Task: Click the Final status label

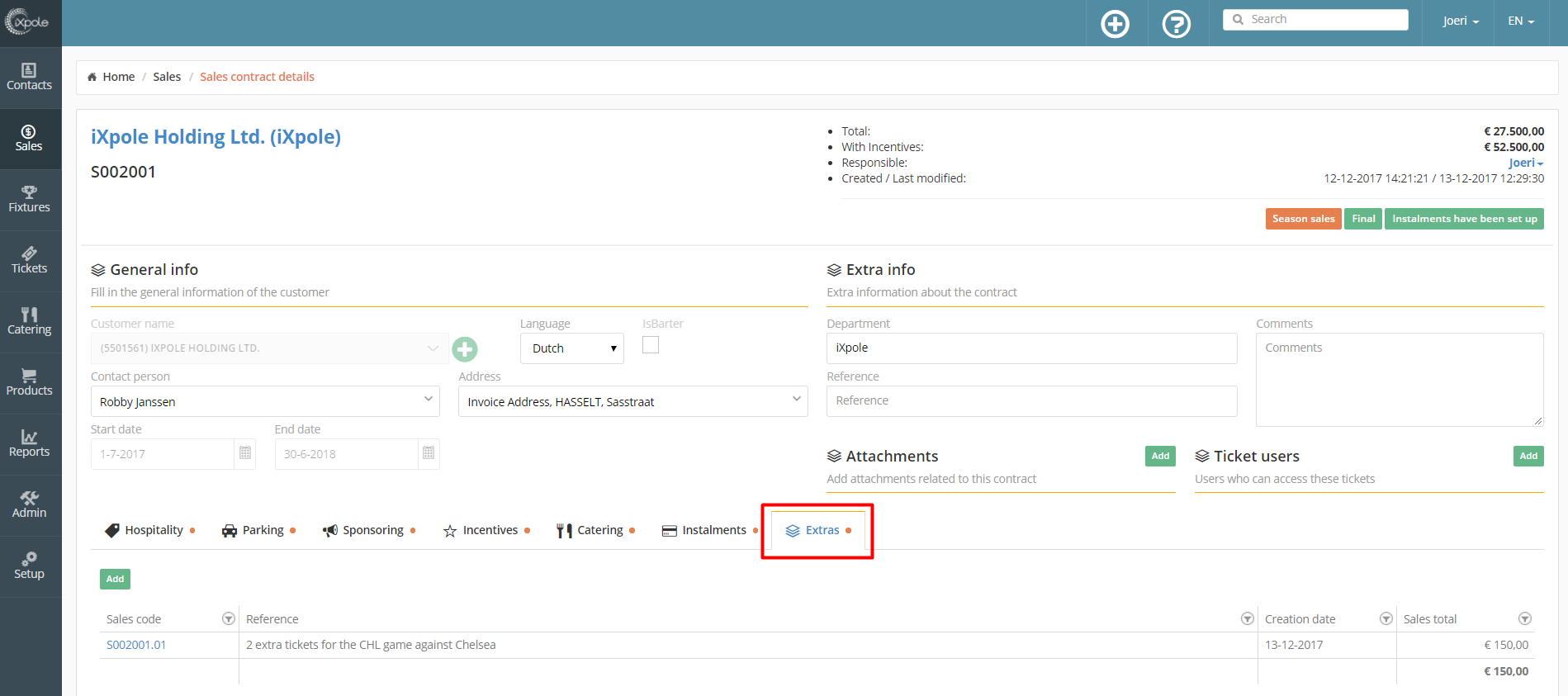Action: [1363, 219]
